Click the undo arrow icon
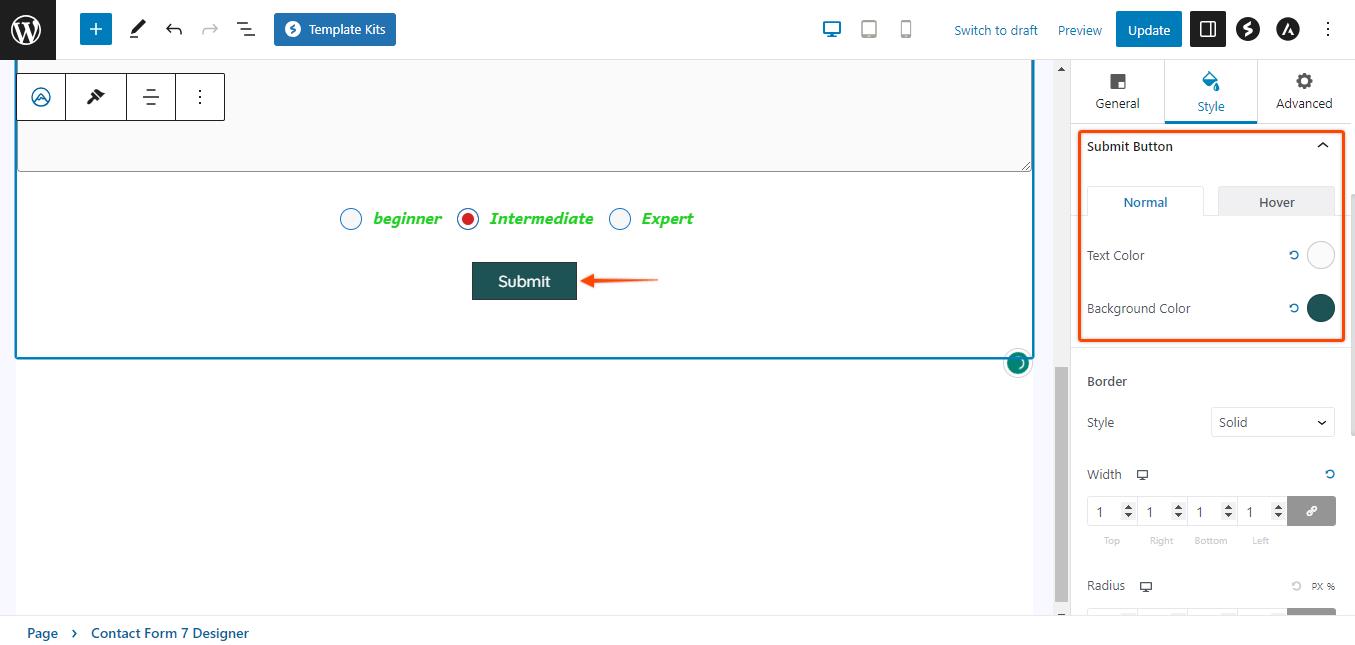Image resolution: width=1355 pixels, height=645 pixels. click(x=174, y=29)
